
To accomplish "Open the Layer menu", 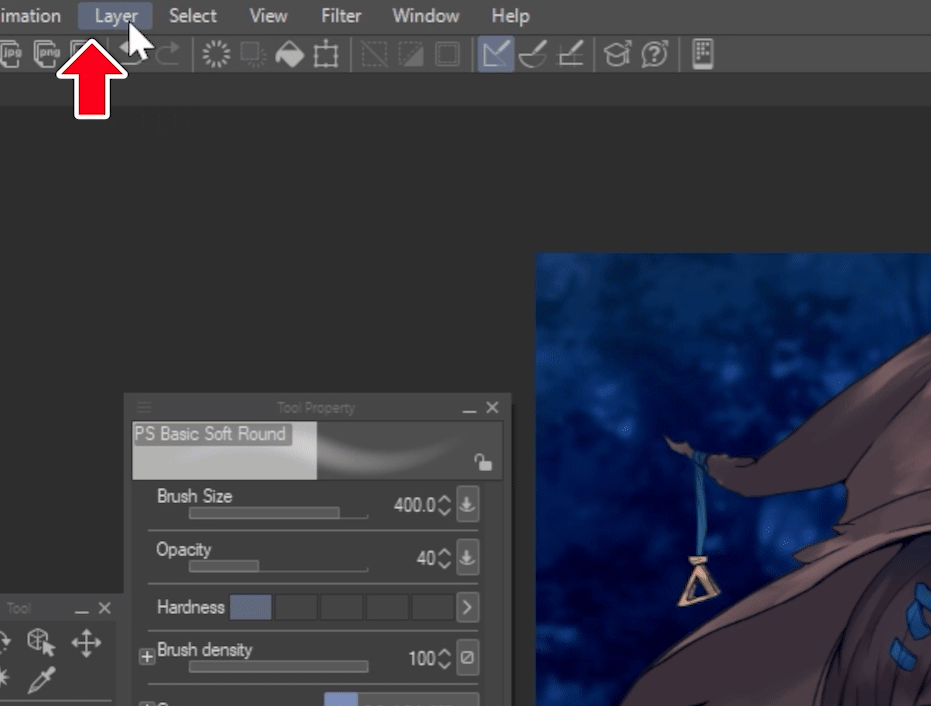I will pos(116,16).
